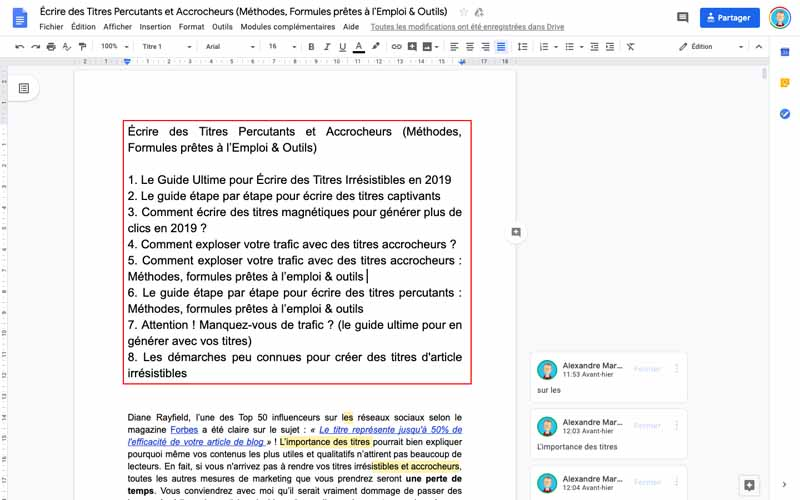The width and height of the screenshot is (800, 500).
Task: Open the Google account avatar
Action: click(780, 18)
